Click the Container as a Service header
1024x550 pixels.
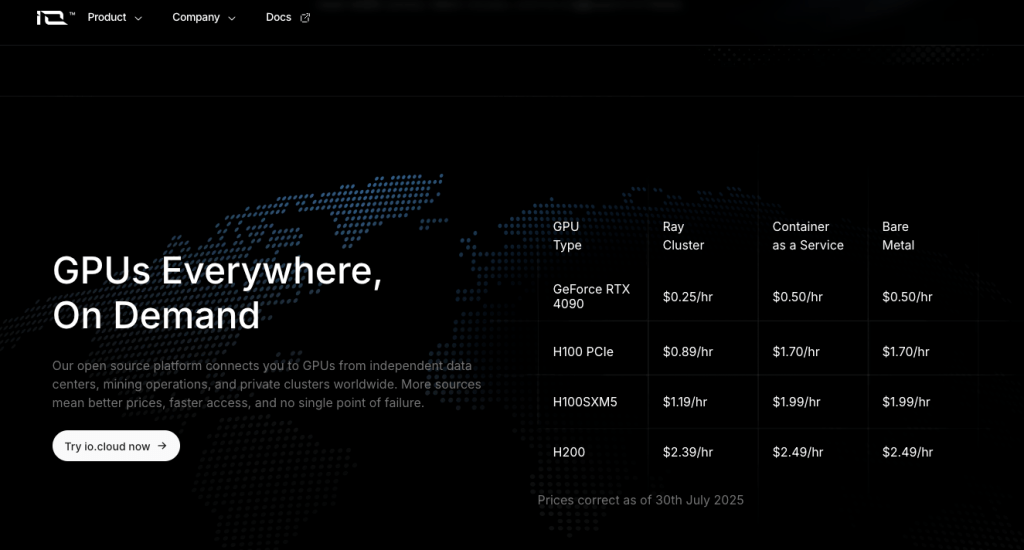click(x=808, y=236)
